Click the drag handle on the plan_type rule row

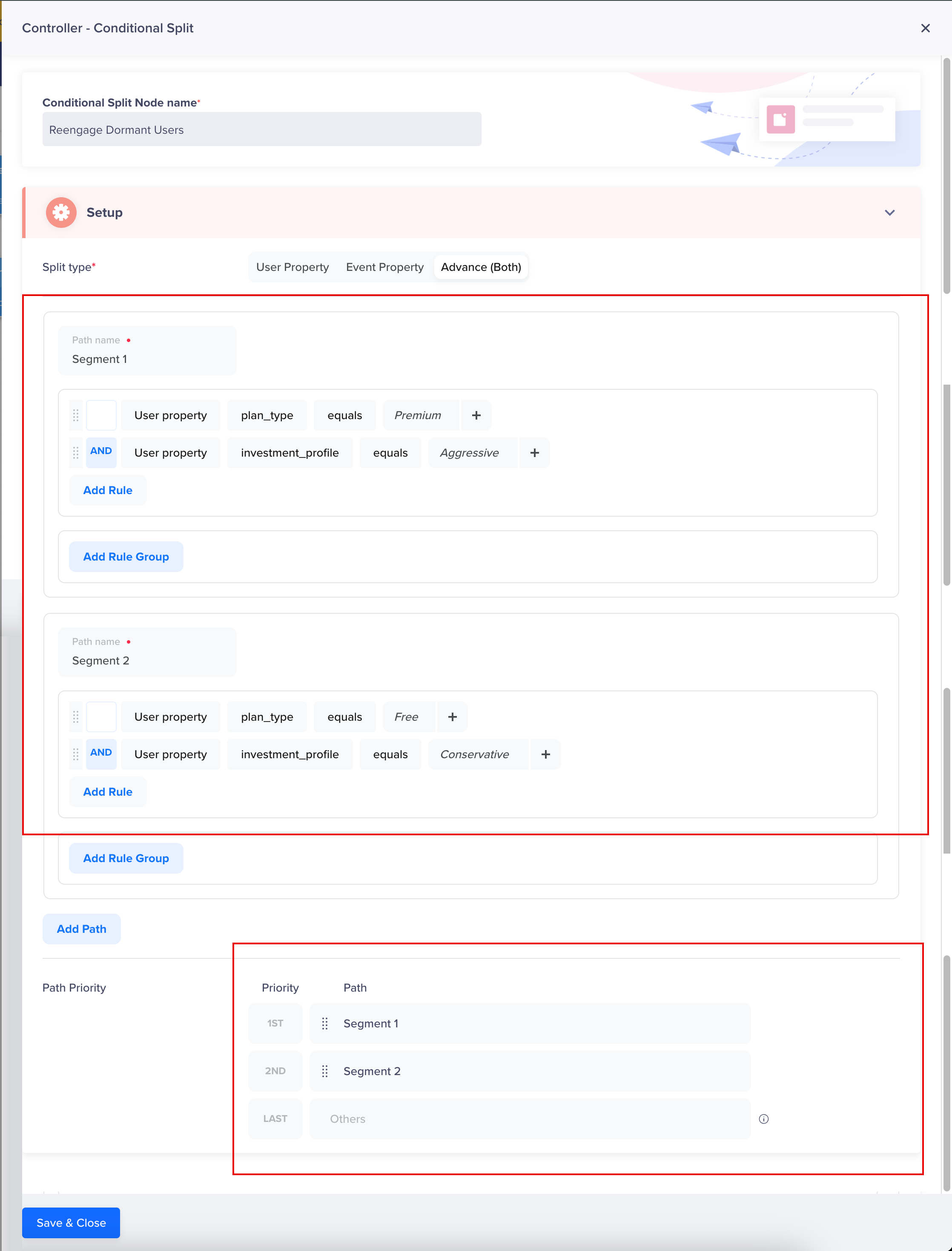[75, 415]
